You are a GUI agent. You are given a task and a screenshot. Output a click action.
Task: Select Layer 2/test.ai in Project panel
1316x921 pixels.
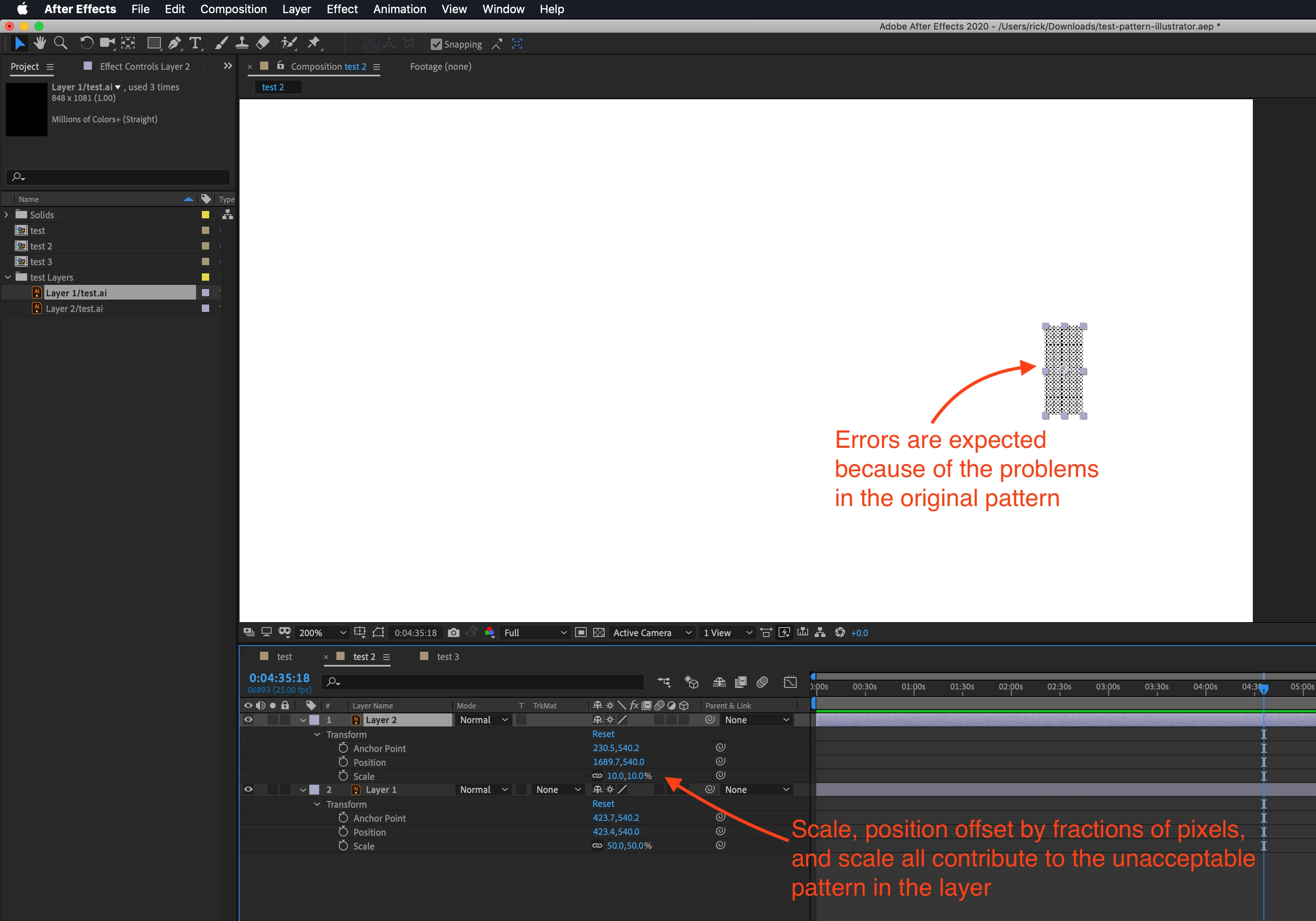pos(75,309)
